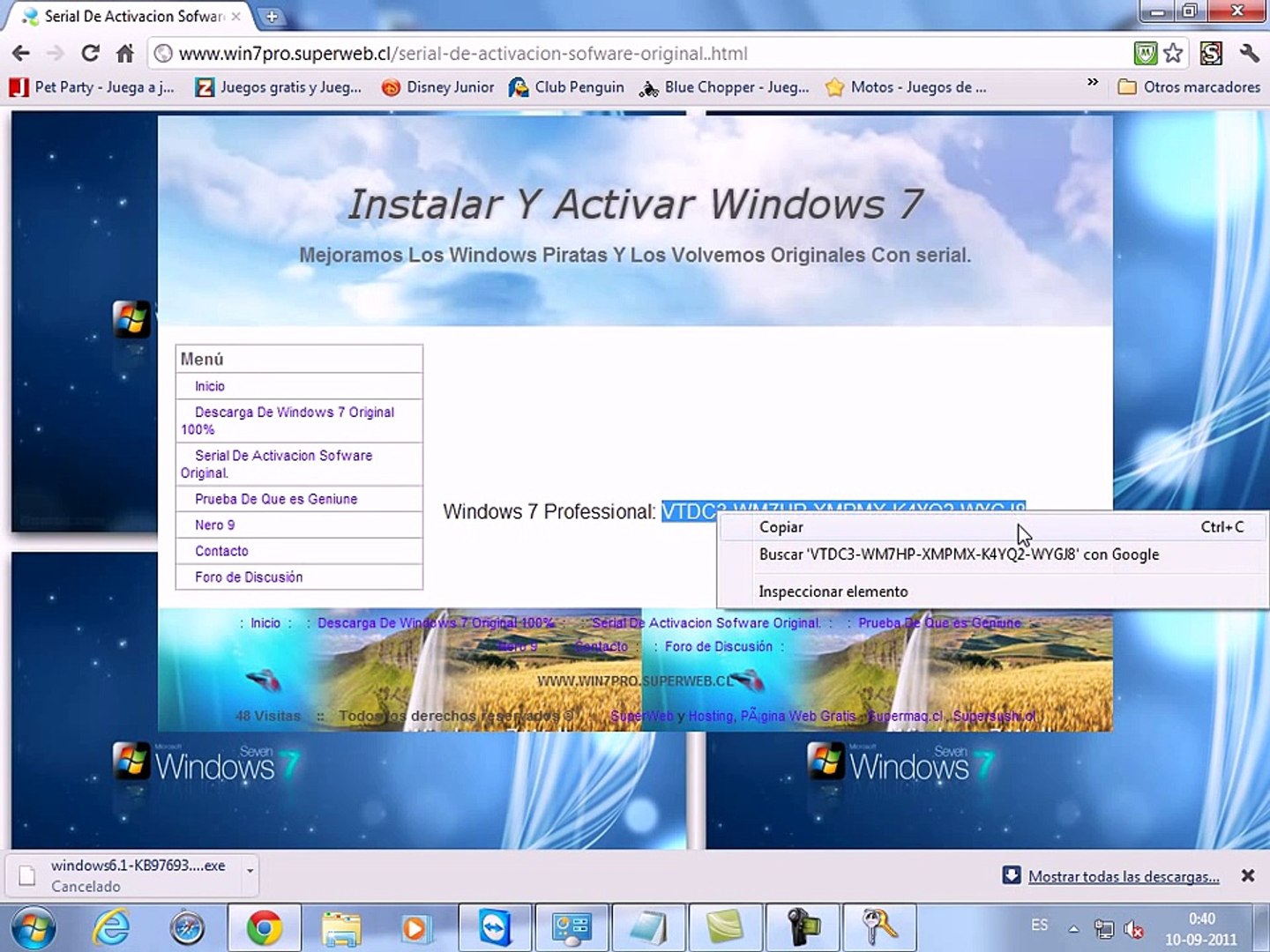Open the Otros marcadores folder
This screenshot has height=952, width=1270.
point(1189,87)
